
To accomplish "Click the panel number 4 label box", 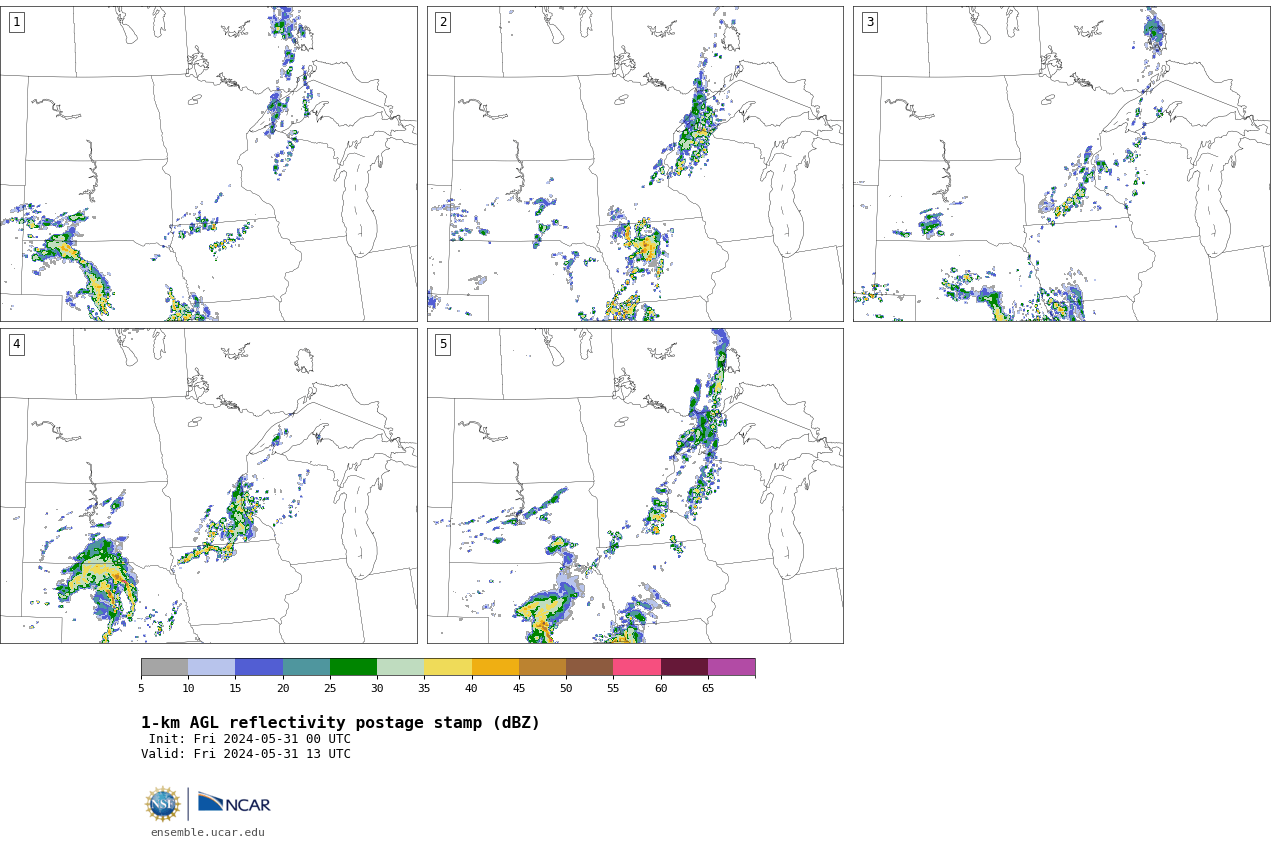I will coord(16,344).
